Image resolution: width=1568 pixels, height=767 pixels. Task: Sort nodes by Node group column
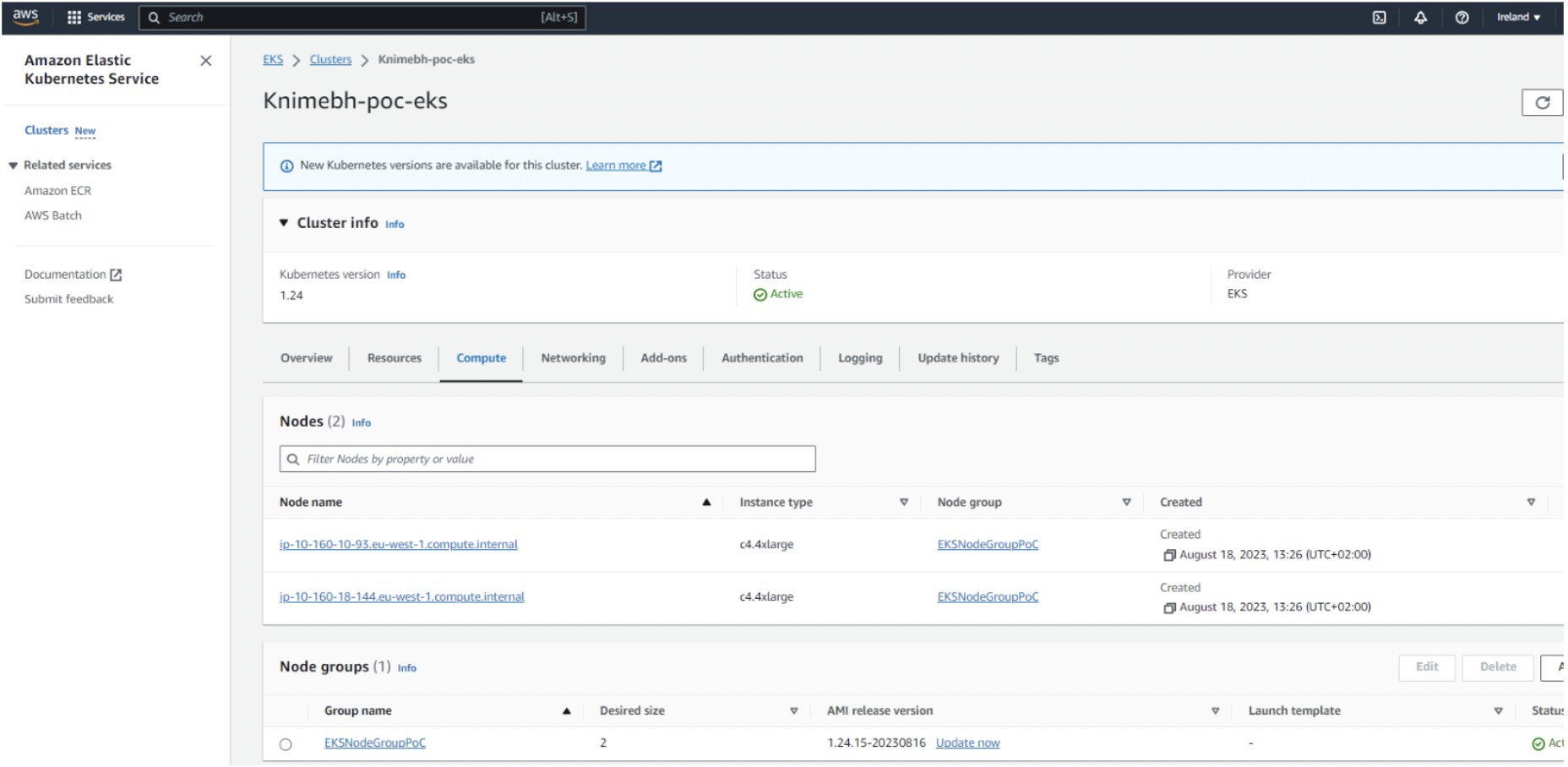(x=1126, y=503)
